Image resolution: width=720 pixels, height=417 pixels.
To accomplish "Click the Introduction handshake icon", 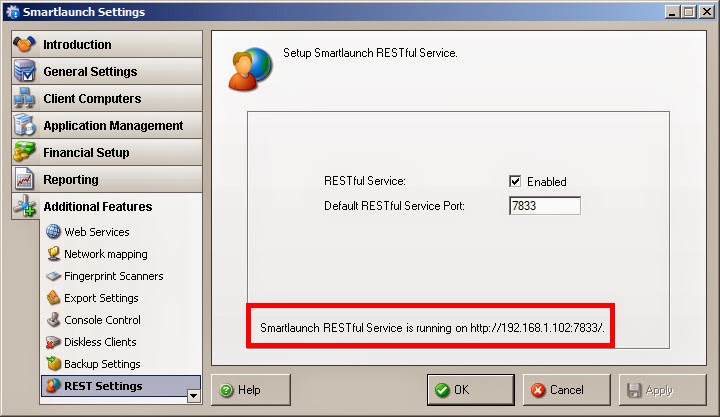I will 24,44.
